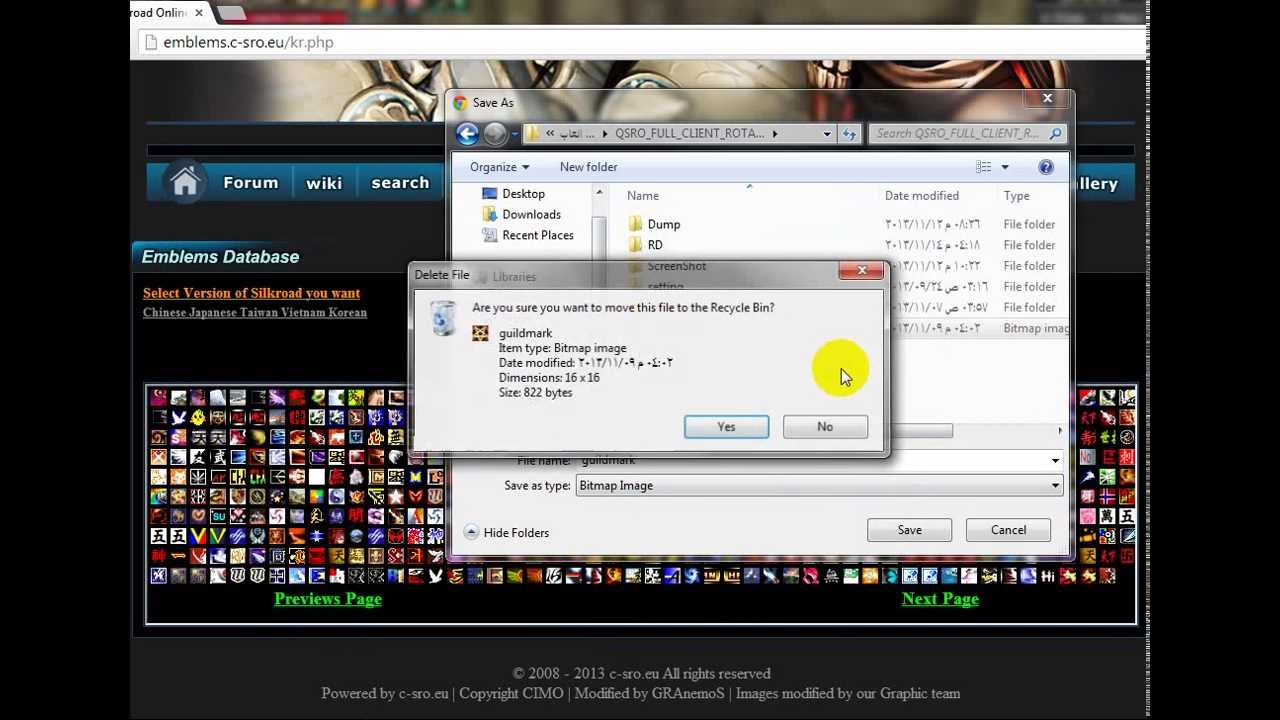Create a New folder
Screen dimensions: 1280x720
[588, 167]
